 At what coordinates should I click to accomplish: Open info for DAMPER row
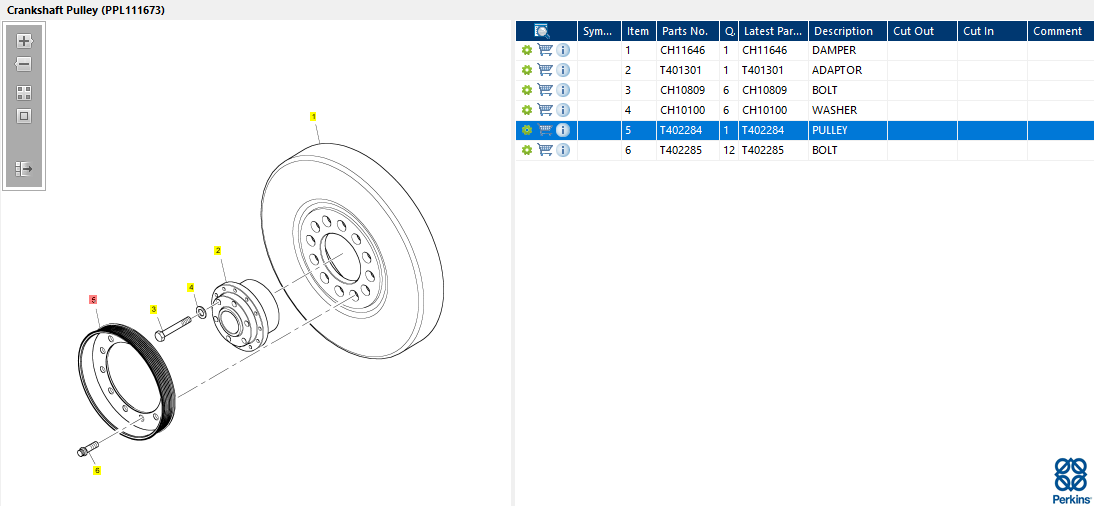click(x=563, y=50)
